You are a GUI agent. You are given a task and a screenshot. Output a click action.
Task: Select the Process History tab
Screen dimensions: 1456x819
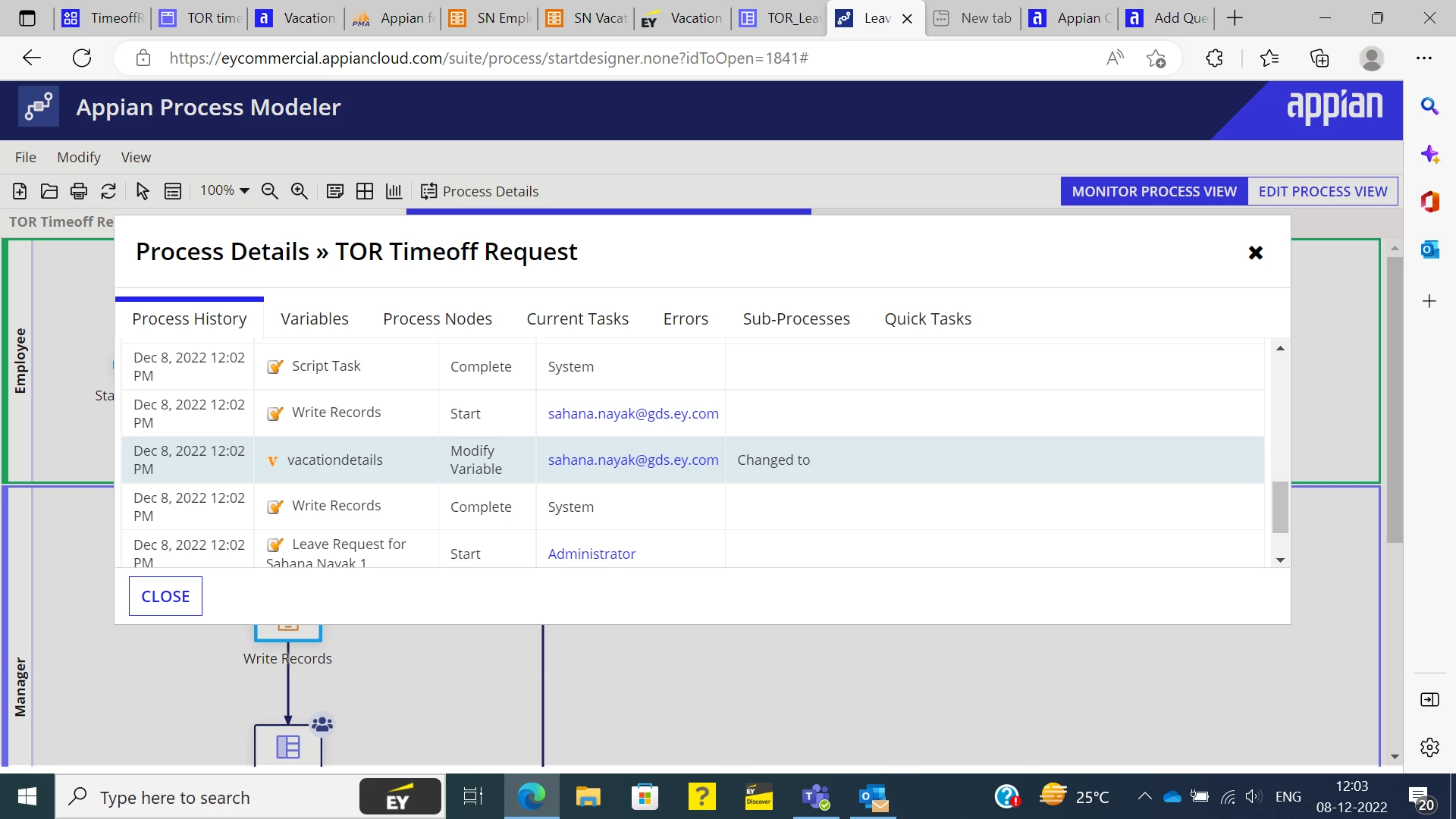click(x=190, y=319)
